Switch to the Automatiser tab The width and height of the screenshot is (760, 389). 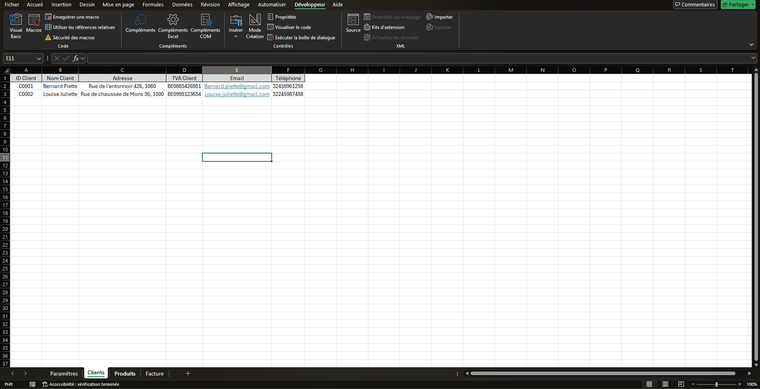(271, 4)
